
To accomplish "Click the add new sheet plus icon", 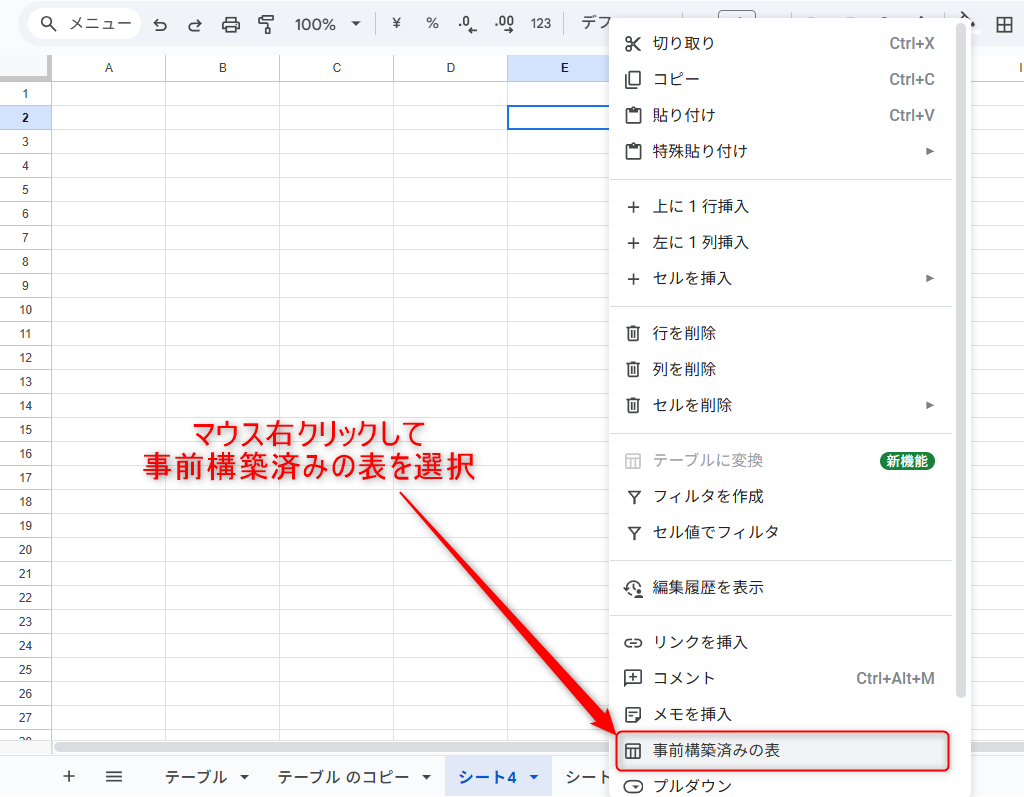I will pyautogui.click(x=69, y=776).
